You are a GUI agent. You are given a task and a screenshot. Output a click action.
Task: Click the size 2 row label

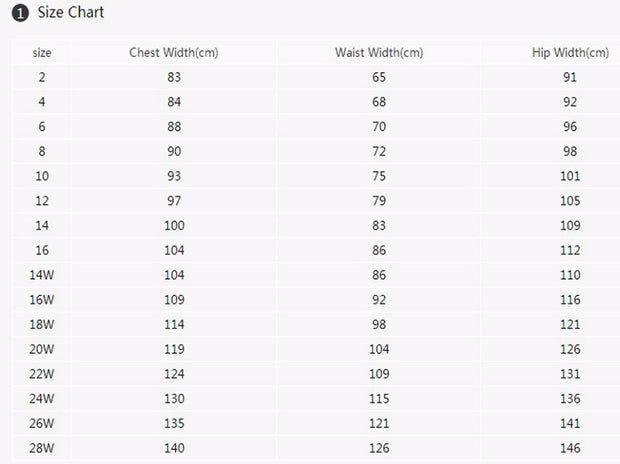point(42,77)
